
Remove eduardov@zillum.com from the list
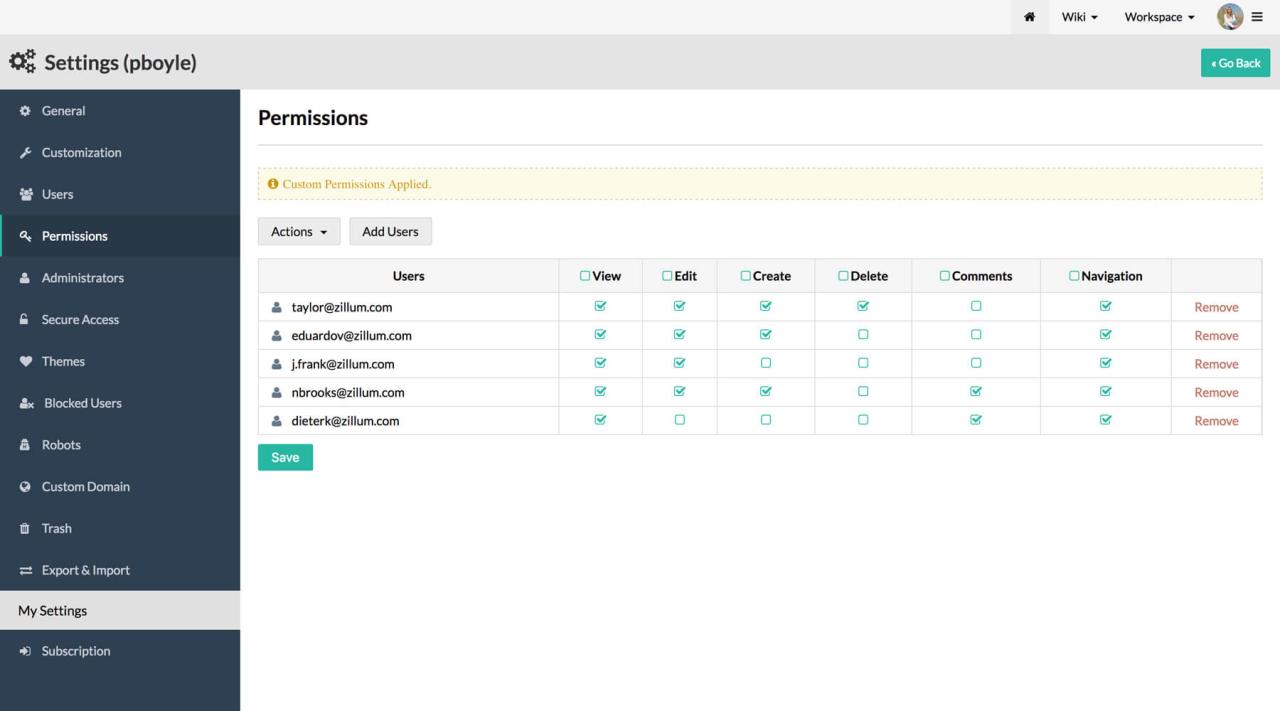(x=1216, y=335)
